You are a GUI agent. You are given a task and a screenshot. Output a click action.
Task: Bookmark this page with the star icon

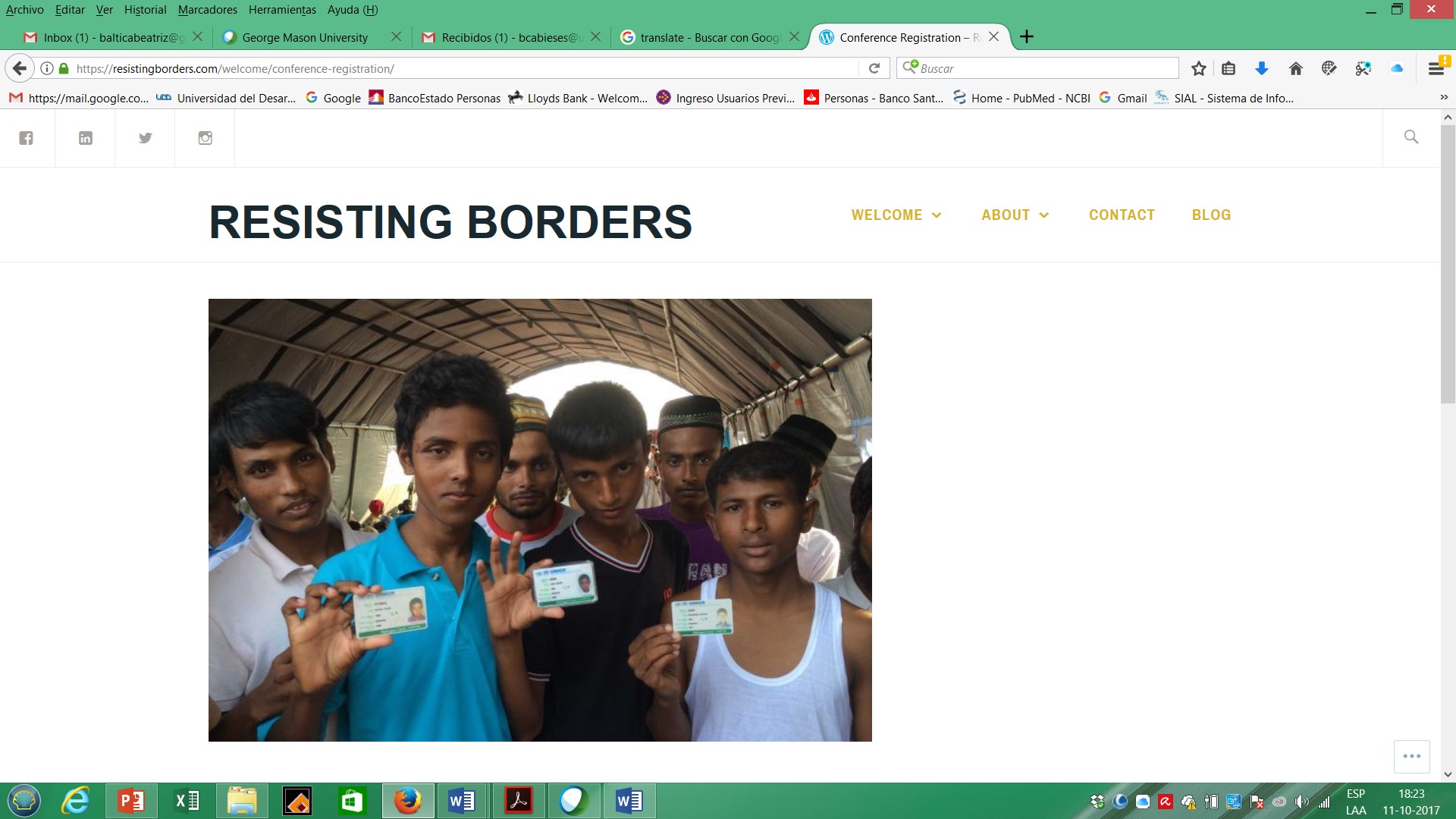[1199, 69]
